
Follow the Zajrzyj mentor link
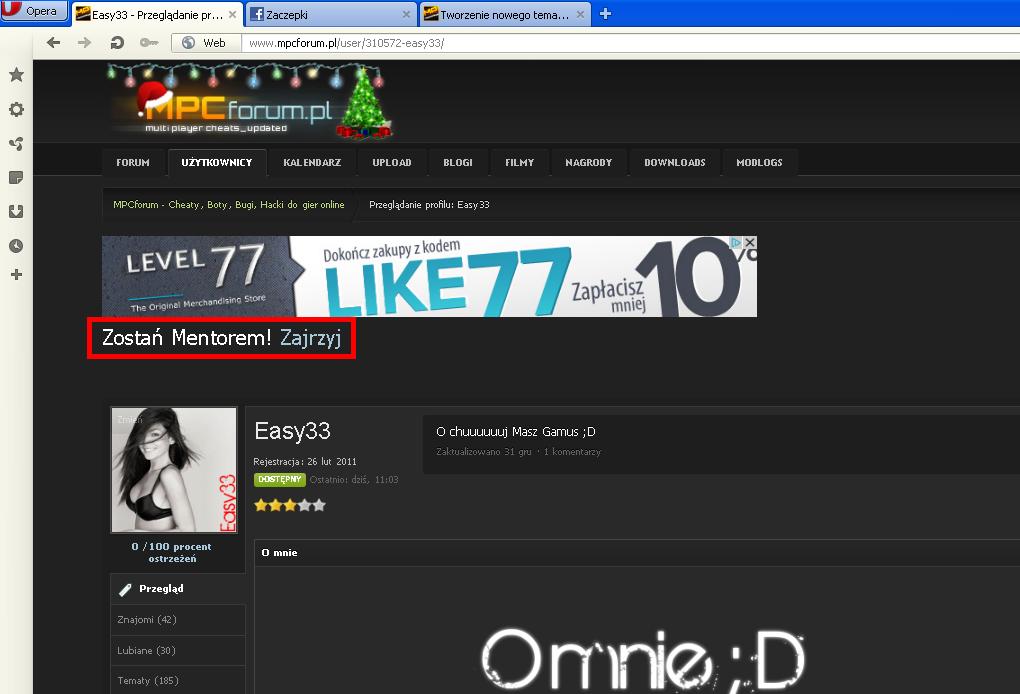click(310, 338)
